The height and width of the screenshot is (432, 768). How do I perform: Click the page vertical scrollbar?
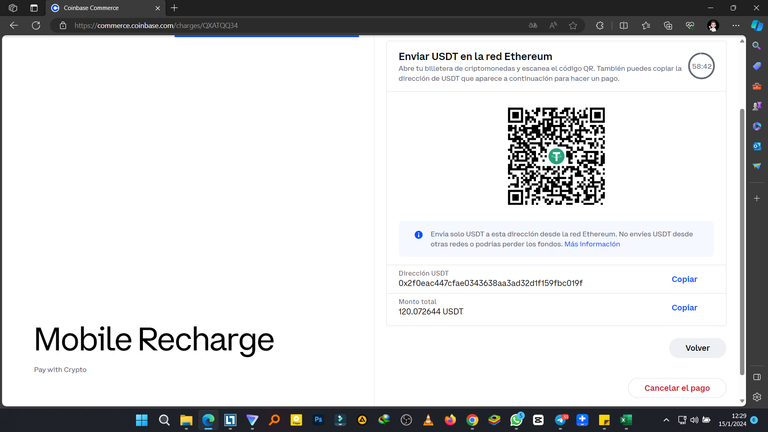pyautogui.click(x=742, y=240)
